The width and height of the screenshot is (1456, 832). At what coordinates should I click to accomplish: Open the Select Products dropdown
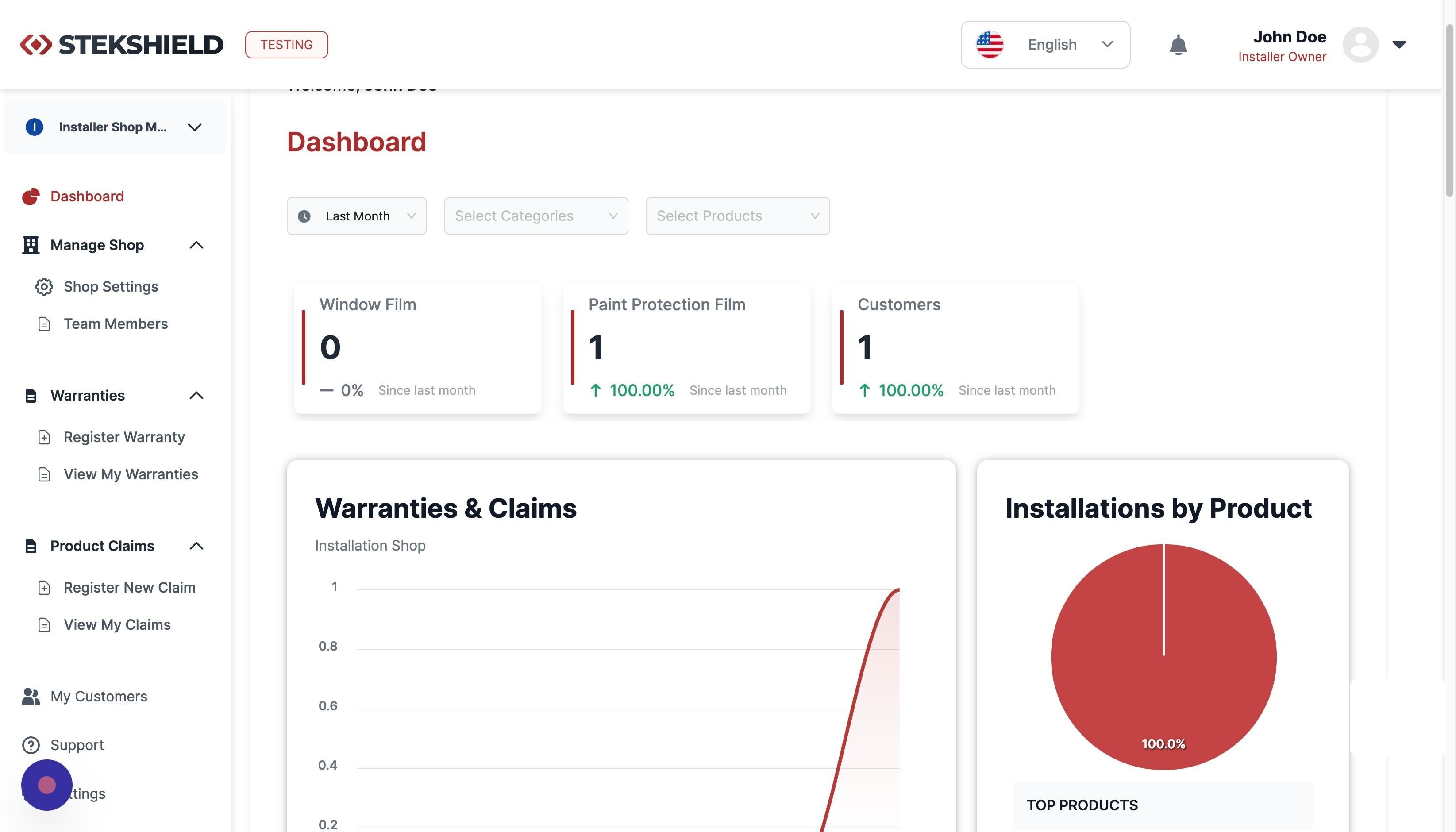738,216
